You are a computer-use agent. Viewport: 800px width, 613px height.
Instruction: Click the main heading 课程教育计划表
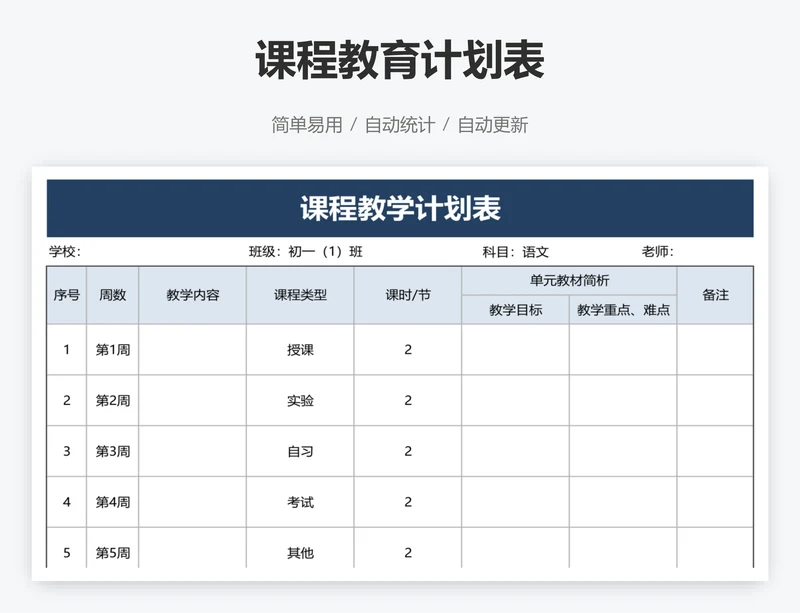[x=400, y=60]
